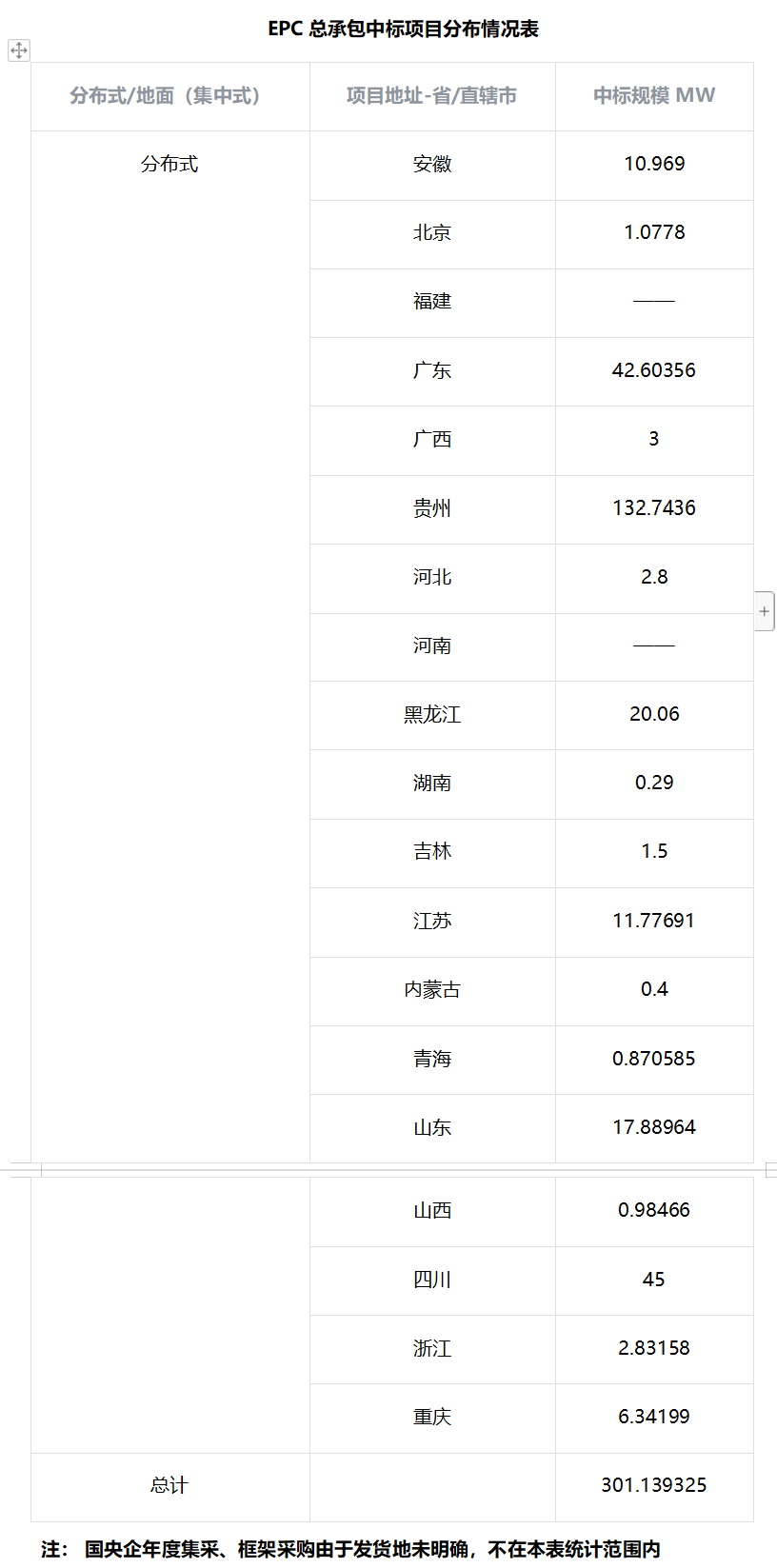The image size is (777, 1568).
Task: Click the '中标规模 MW' column header
Action: pos(654,96)
